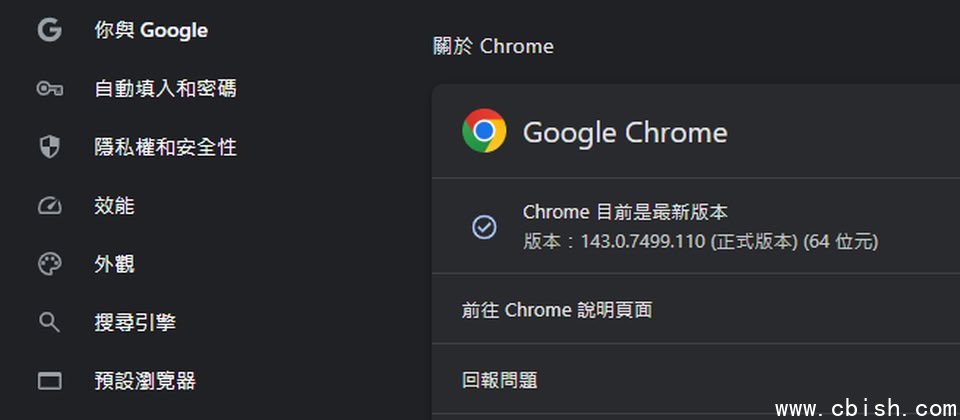Select 隱私權和安全性 in the sidebar

point(165,148)
